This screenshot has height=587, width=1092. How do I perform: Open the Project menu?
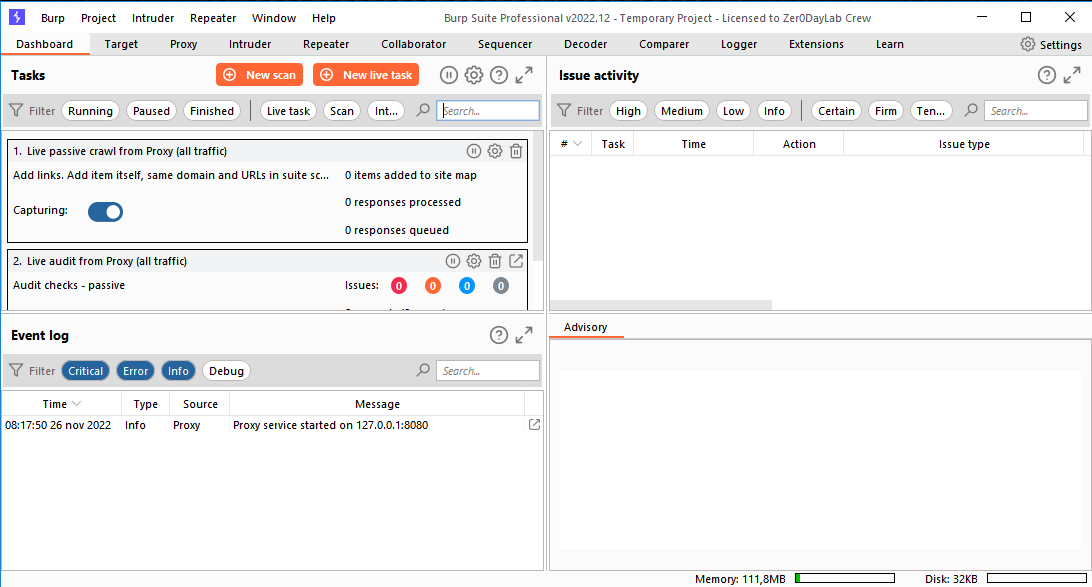98,18
